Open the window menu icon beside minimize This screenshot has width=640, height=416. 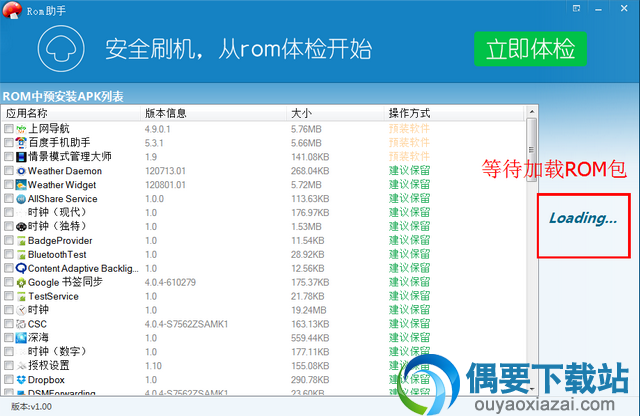click(576, 8)
